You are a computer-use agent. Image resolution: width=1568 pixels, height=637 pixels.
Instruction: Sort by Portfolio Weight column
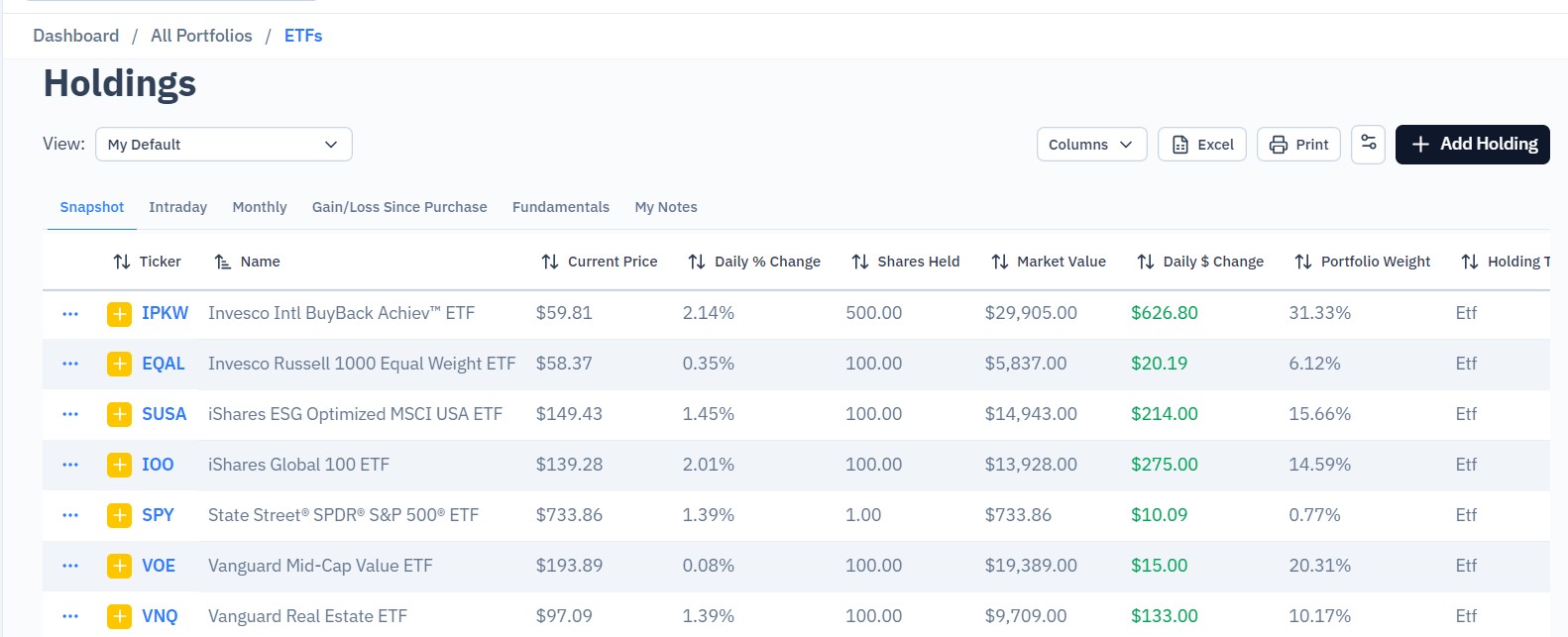[1363, 262]
